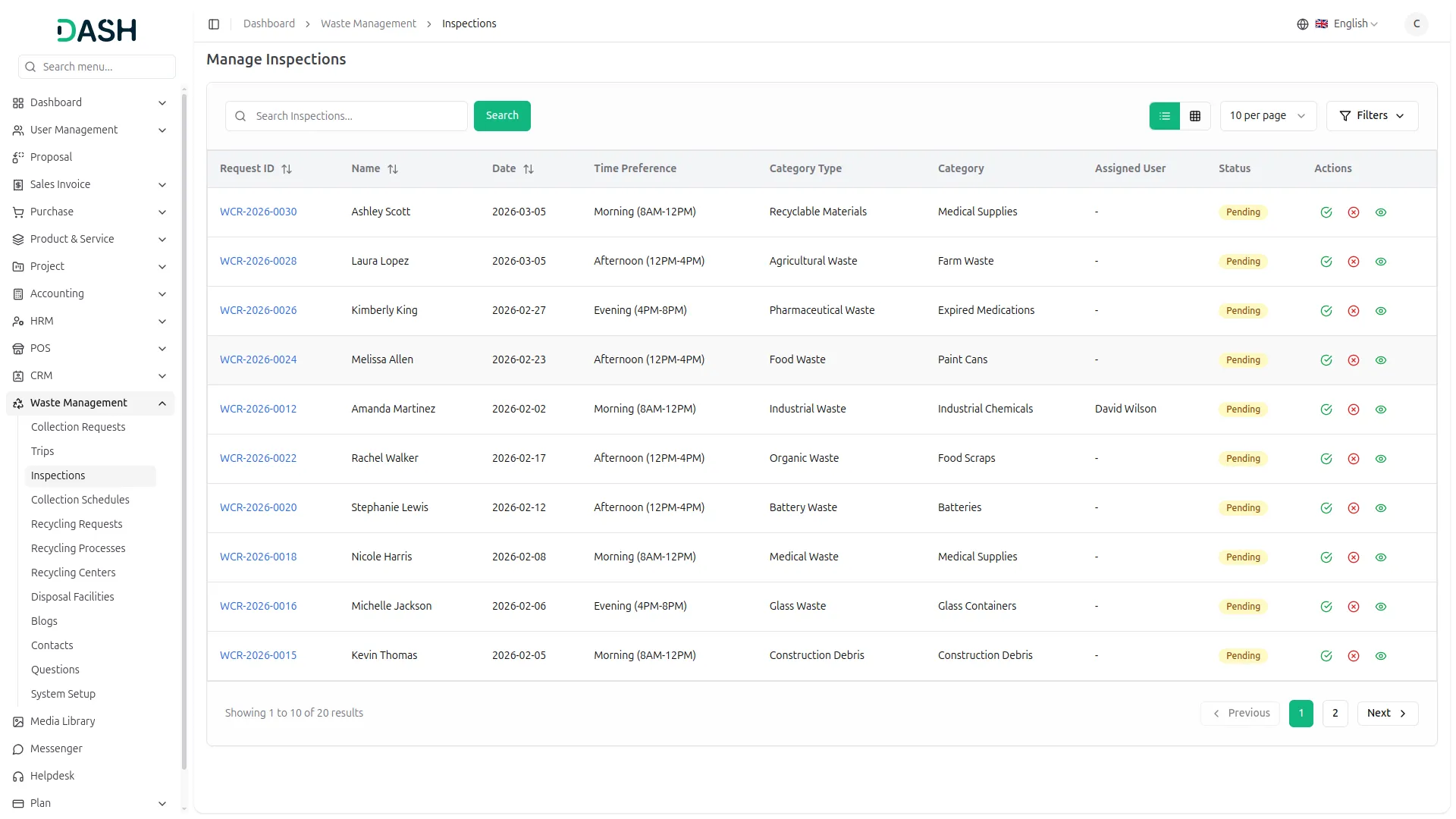Switch to list view layout
The width and height of the screenshot is (1456, 819).
tap(1165, 116)
